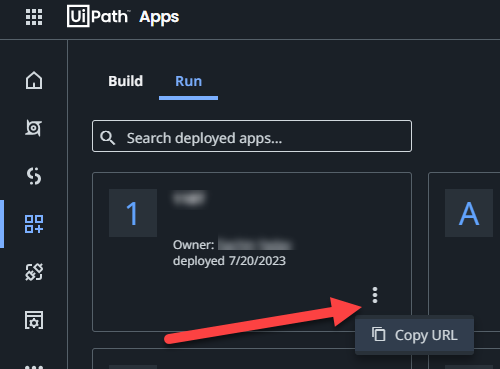500x369 pixels.
Task: Open the Admin settings sidebar icon
Action: pos(34,320)
